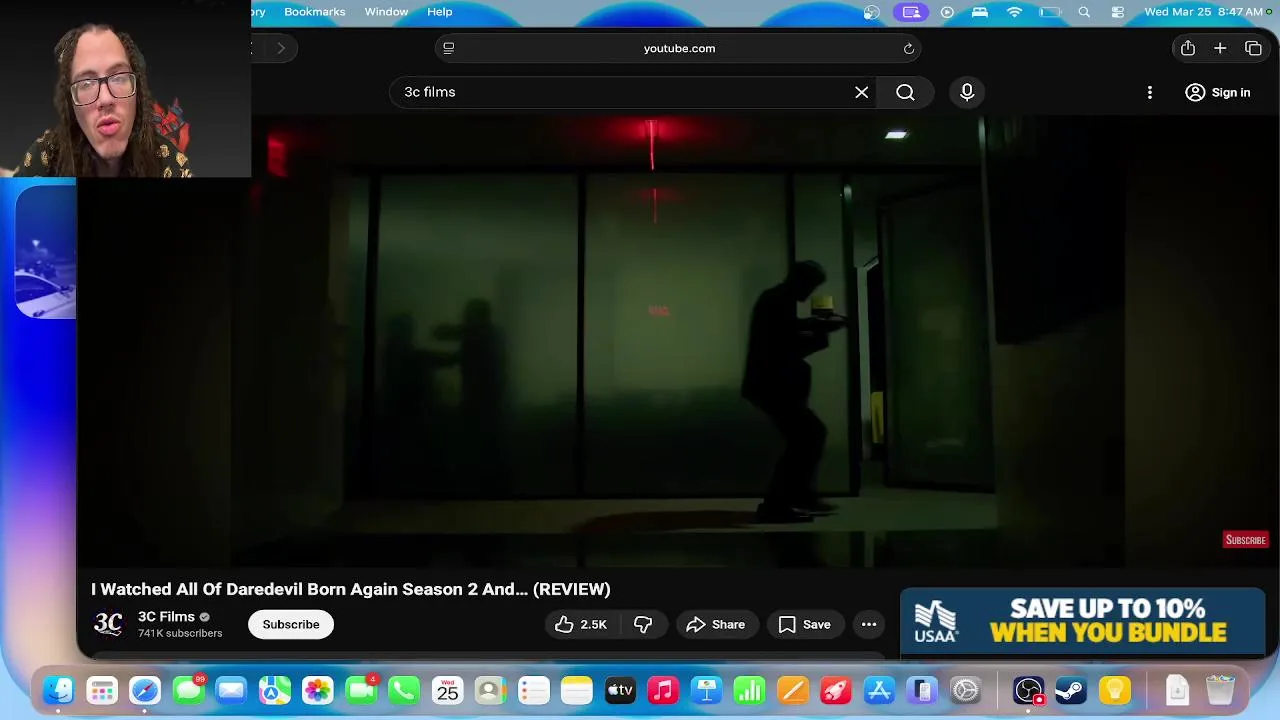Screen dimensions: 1280x720
Task: Subscribe to the 3C Films channel
Action: pos(291,624)
